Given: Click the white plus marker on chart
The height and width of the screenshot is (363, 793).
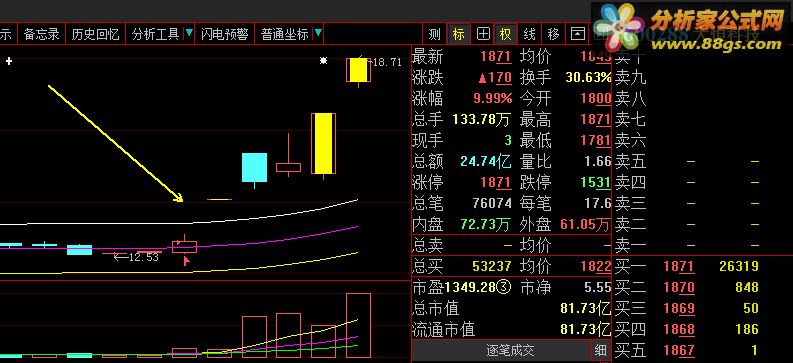Looking at the screenshot, I should point(9,61).
